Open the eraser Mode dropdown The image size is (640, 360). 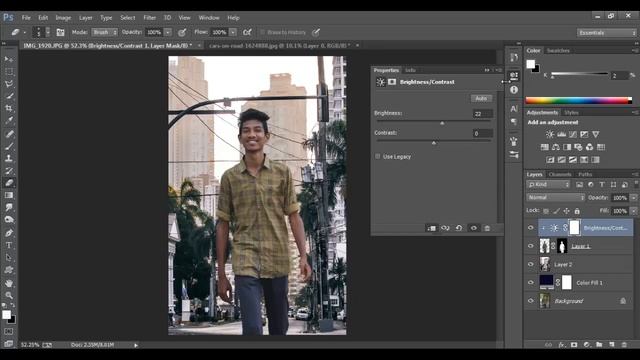click(105, 32)
